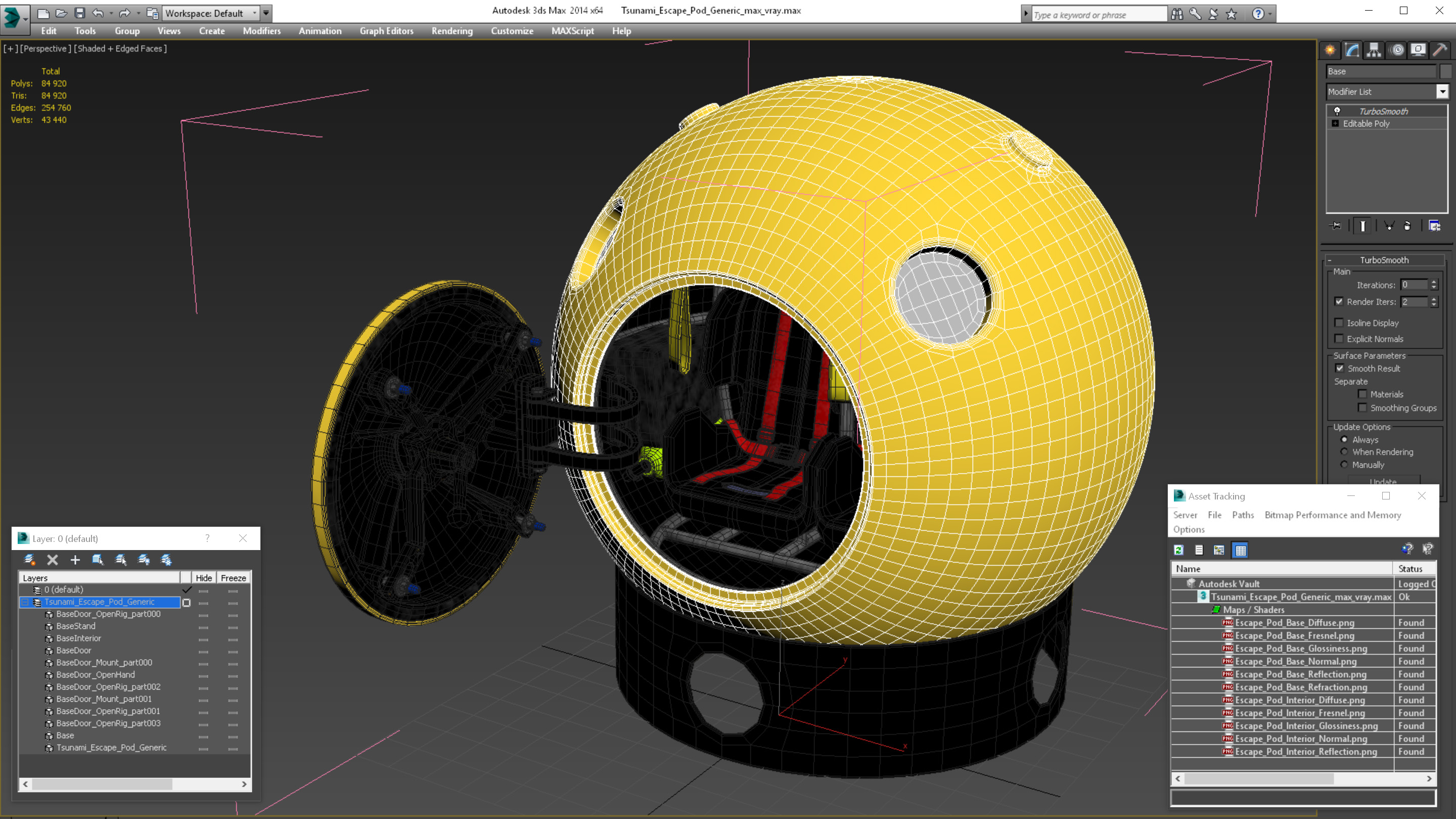Open the Utilities hammer panel tab
Image resolution: width=1456 pixels, height=819 pixels.
[x=1440, y=51]
